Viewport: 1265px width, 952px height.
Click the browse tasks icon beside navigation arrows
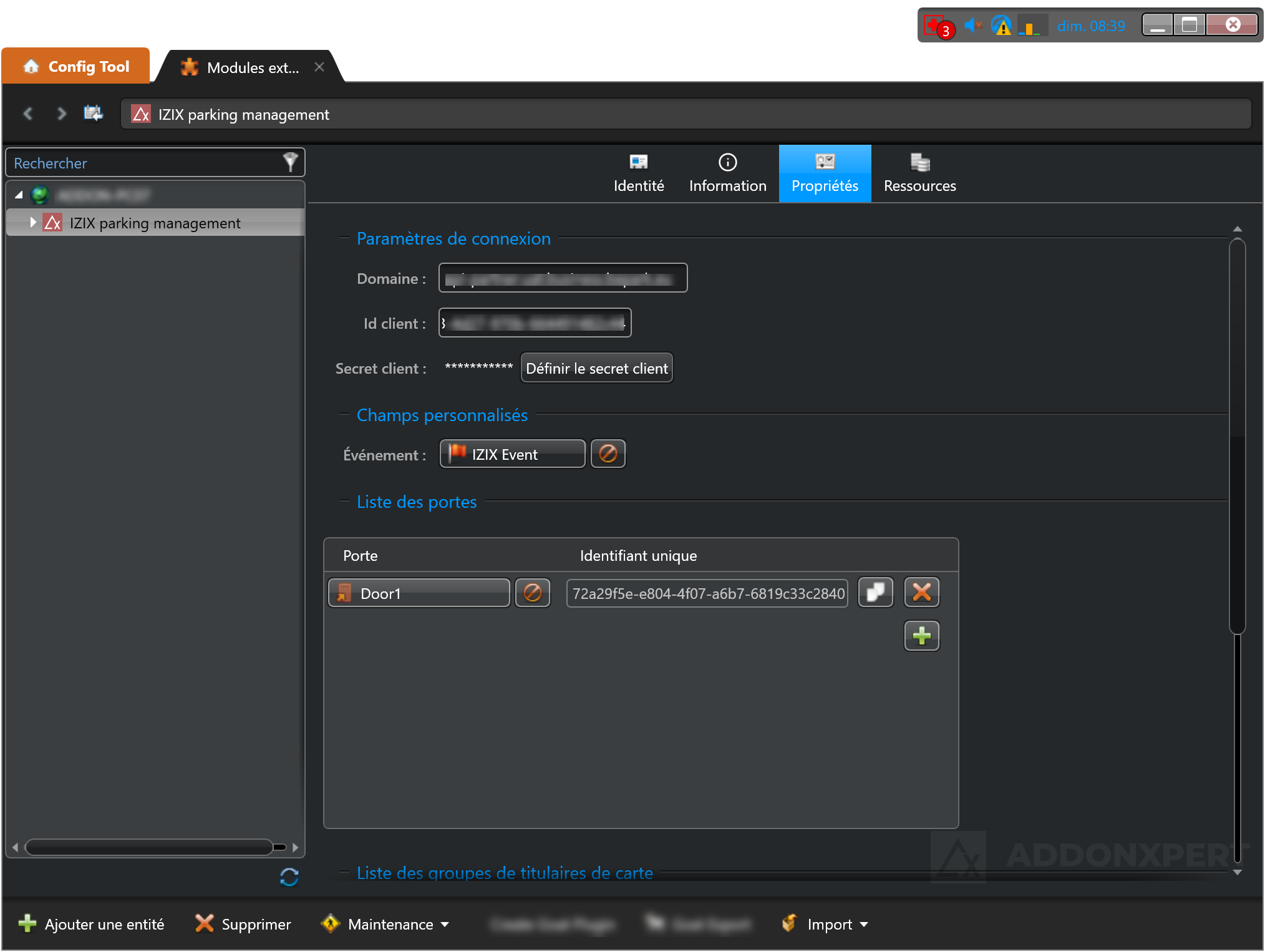93,114
